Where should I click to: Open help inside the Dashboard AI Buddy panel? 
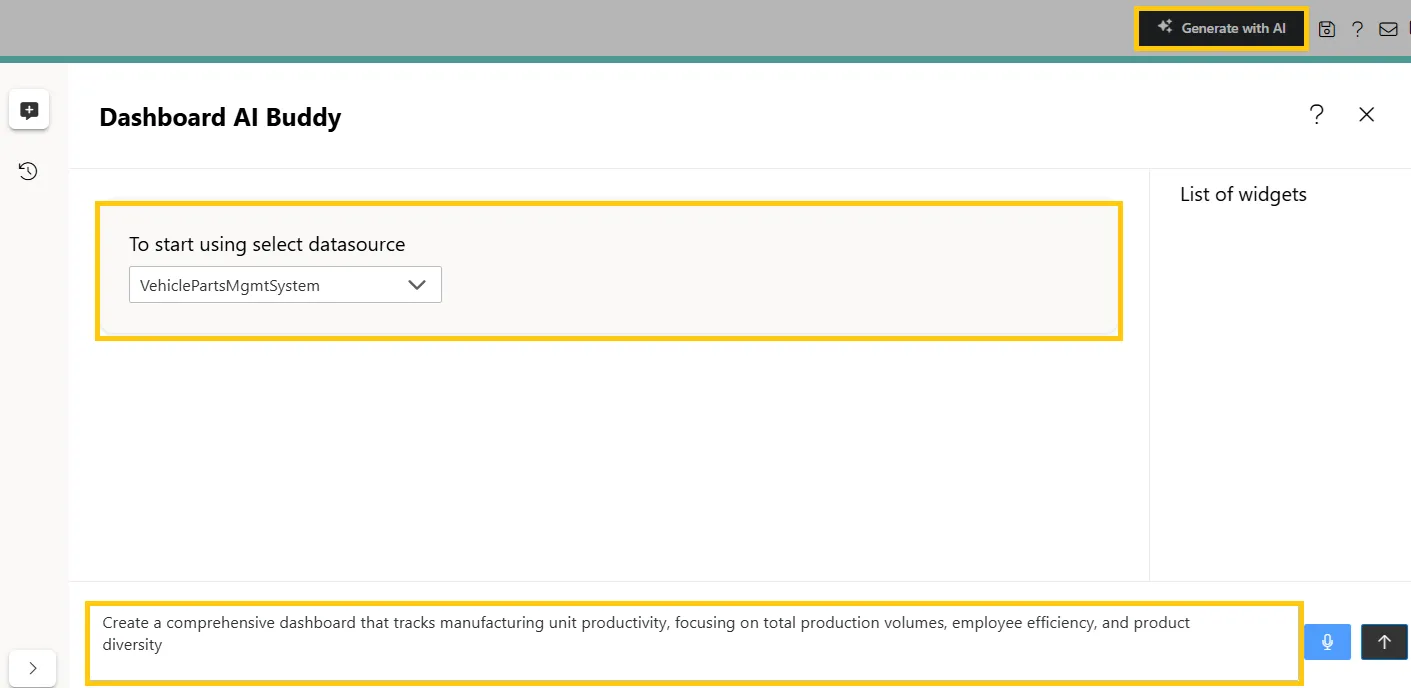[1317, 114]
